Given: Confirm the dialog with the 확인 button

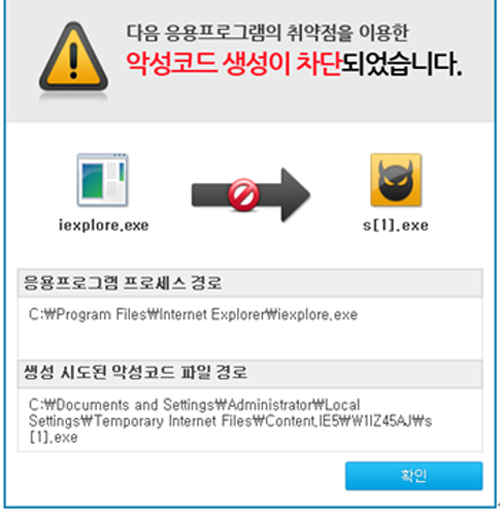Looking at the screenshot, I should coord(414,476).
